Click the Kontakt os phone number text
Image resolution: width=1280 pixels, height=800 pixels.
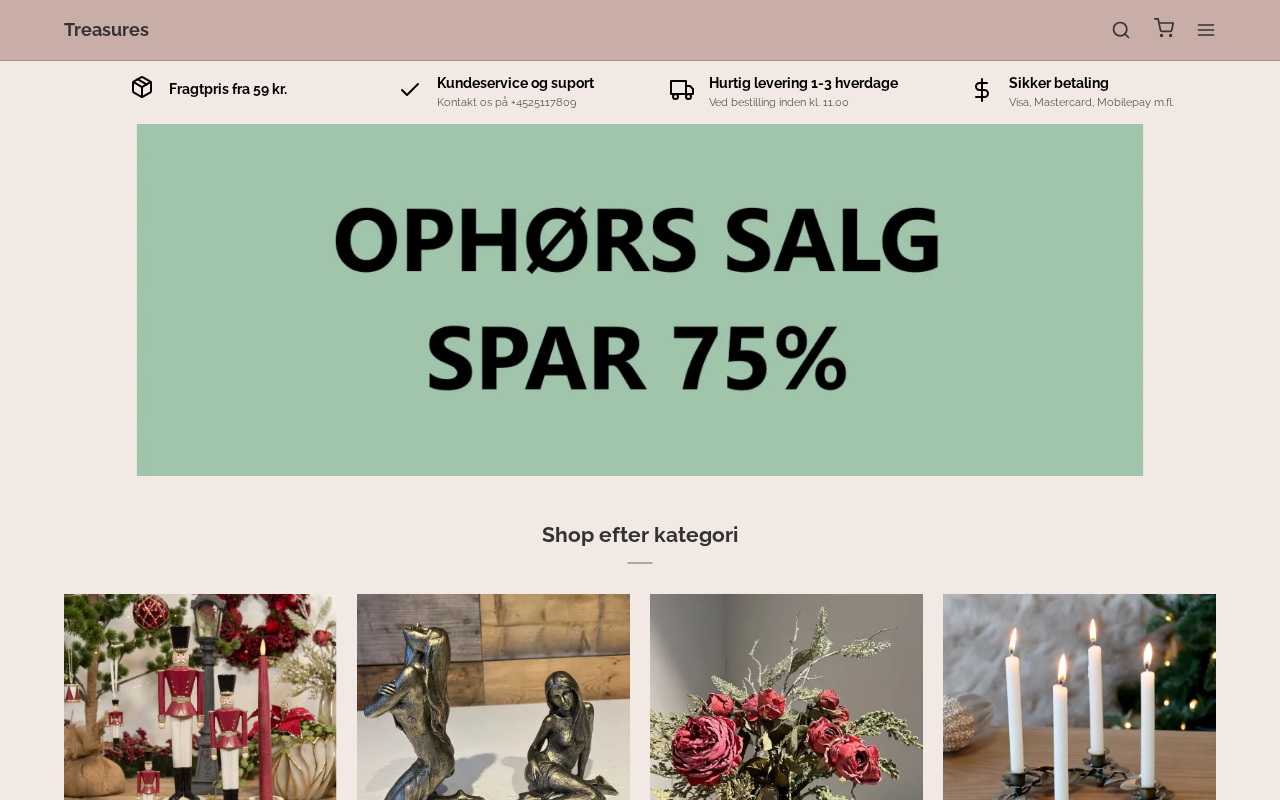pos(507,102)
